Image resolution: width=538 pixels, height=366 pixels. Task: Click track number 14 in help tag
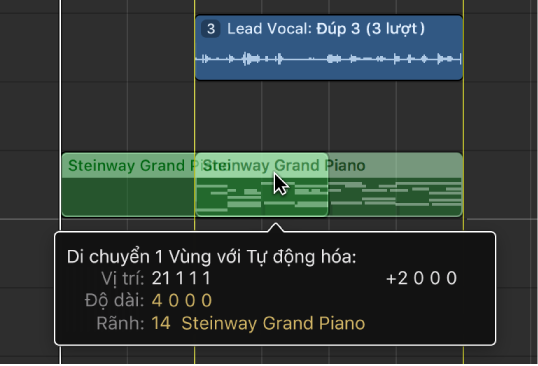coord(161,323)
